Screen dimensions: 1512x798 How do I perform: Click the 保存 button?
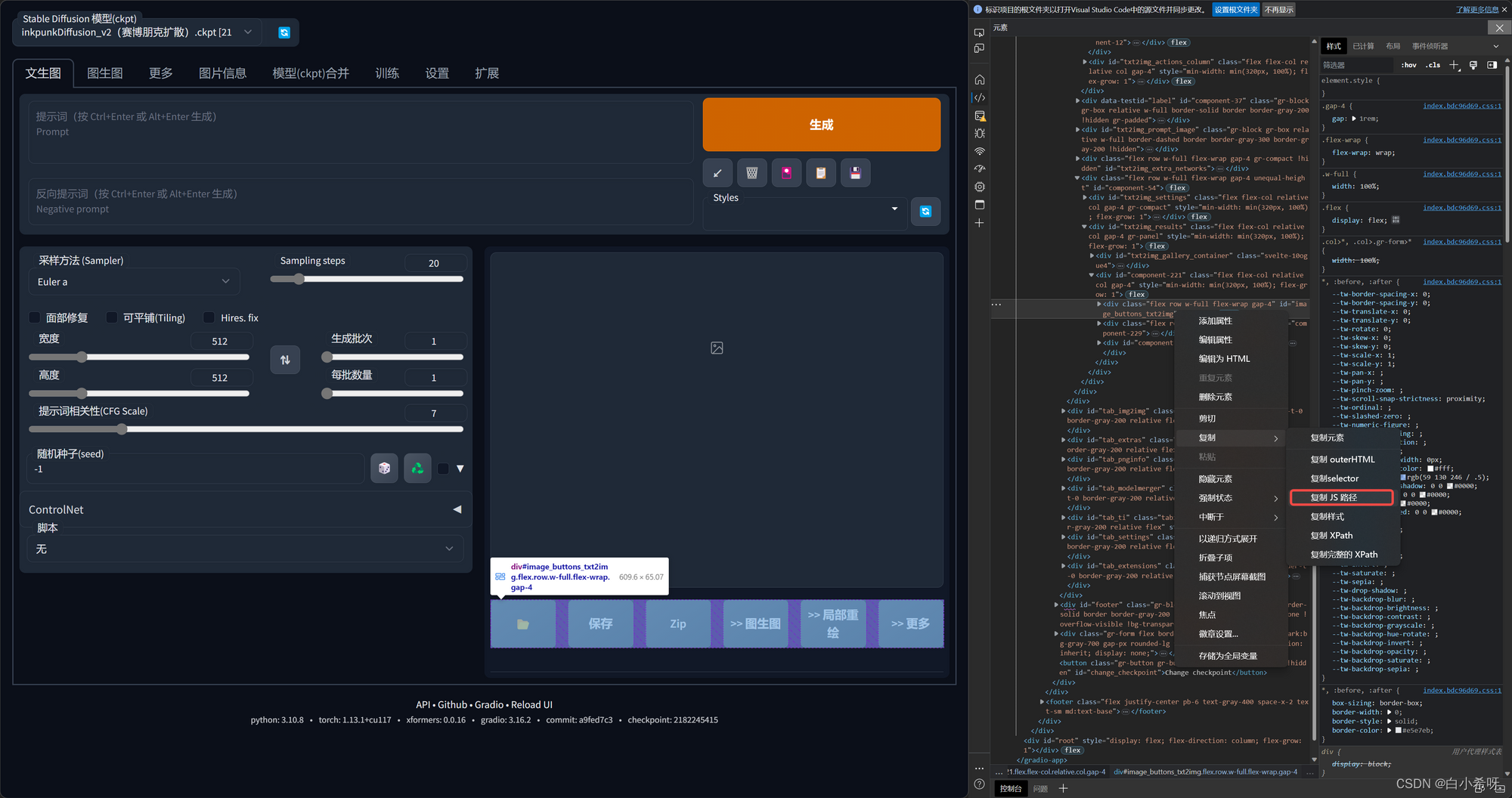[x=601, y=624]
